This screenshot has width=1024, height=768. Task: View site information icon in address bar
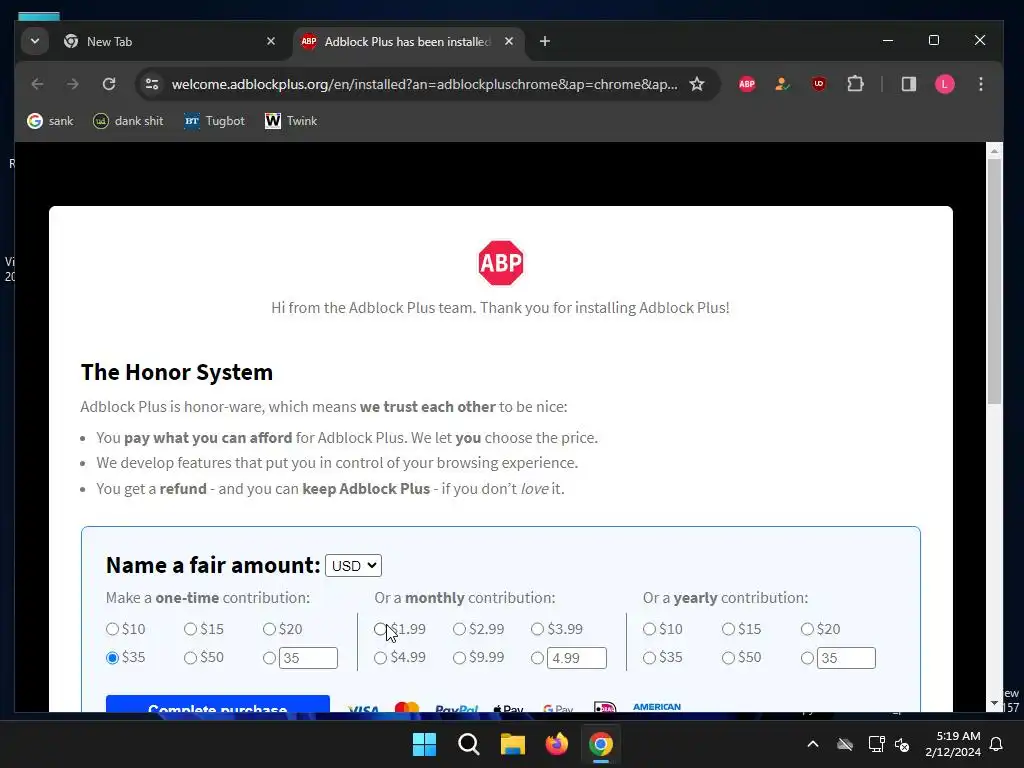(x=152, y=84)
